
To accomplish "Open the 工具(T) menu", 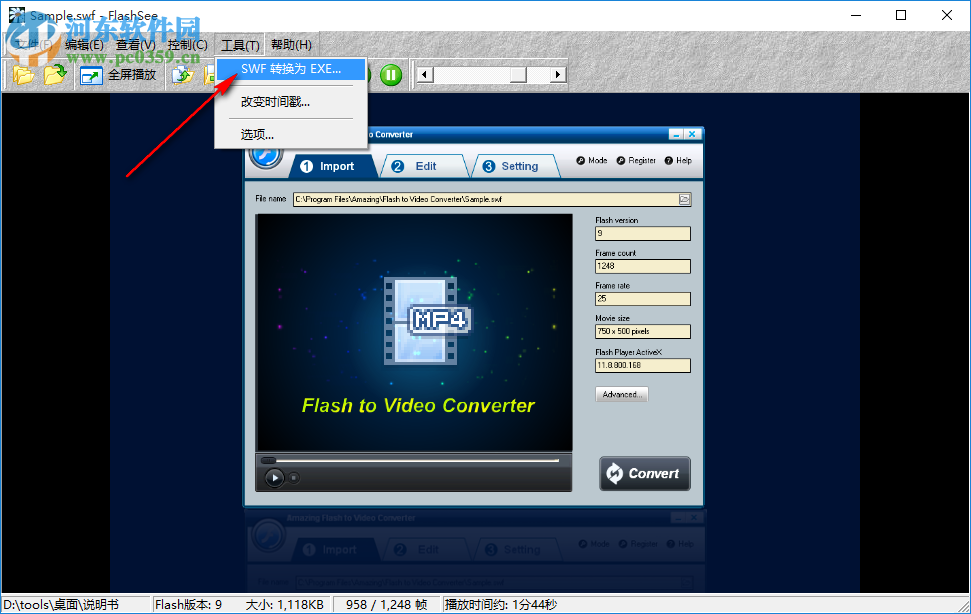I will (239, 44).
